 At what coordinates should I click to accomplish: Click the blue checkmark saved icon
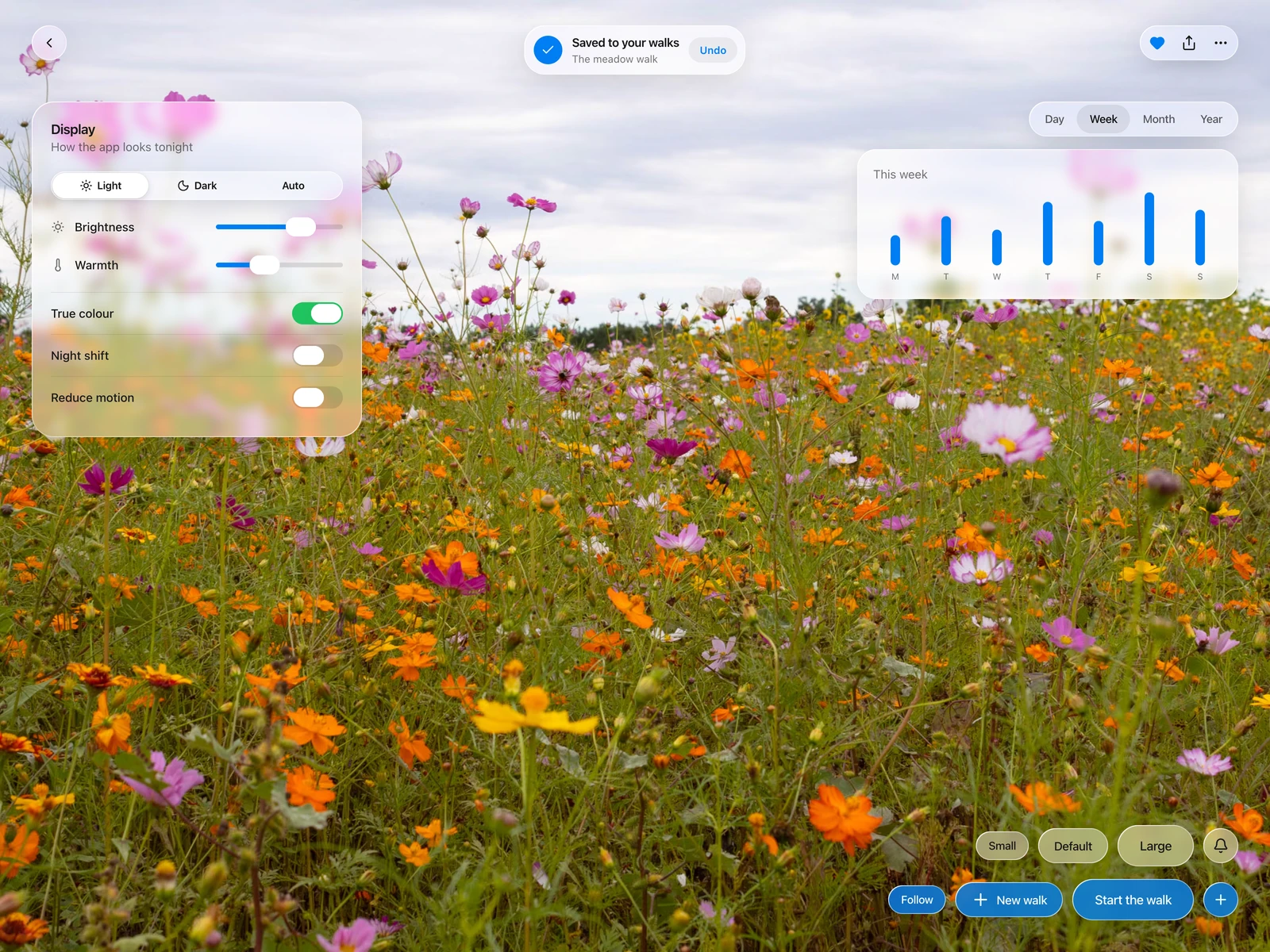(548, 50)
